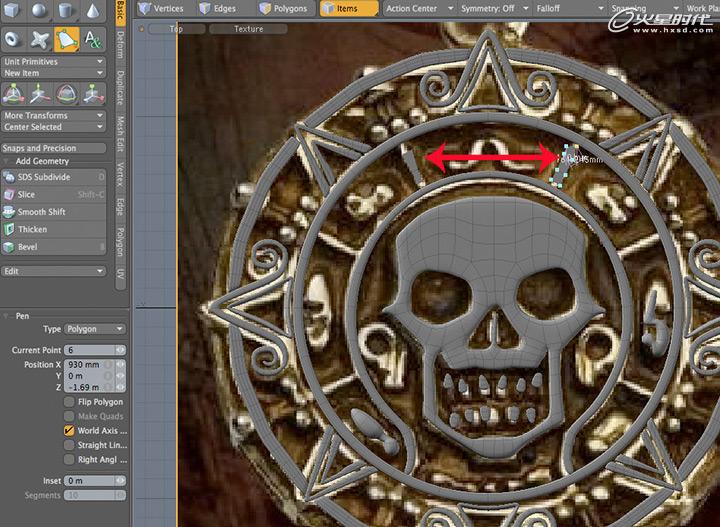Viewport: 720px width, 527px height.
Task: Switch to the Edge vertical tab
Action: 120,207
